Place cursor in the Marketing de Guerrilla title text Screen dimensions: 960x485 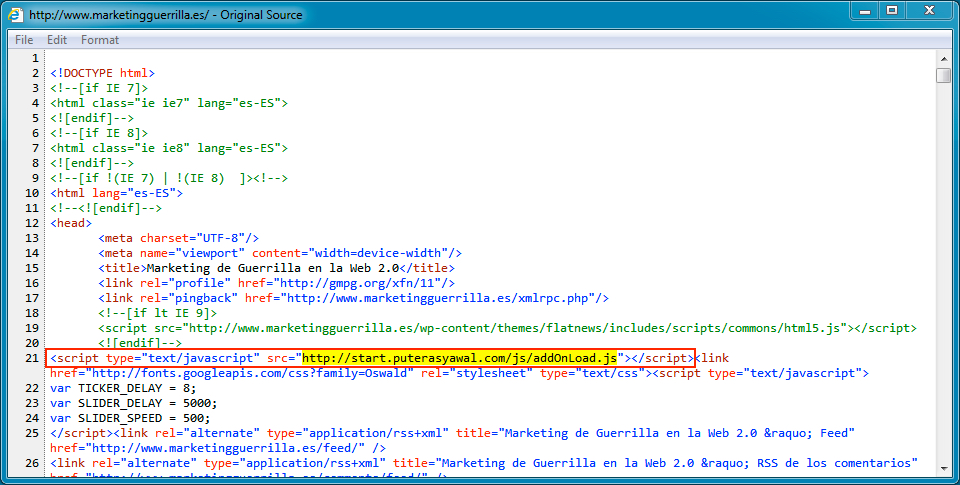click(272, 268)
